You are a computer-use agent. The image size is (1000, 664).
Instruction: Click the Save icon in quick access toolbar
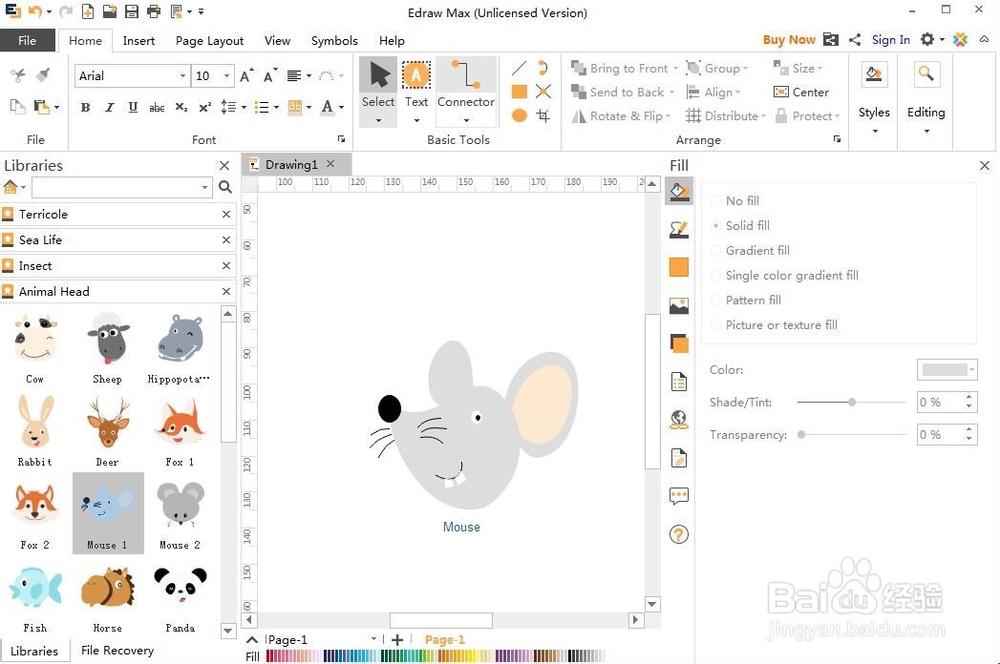pyautogui.click(x=131, y=11)
